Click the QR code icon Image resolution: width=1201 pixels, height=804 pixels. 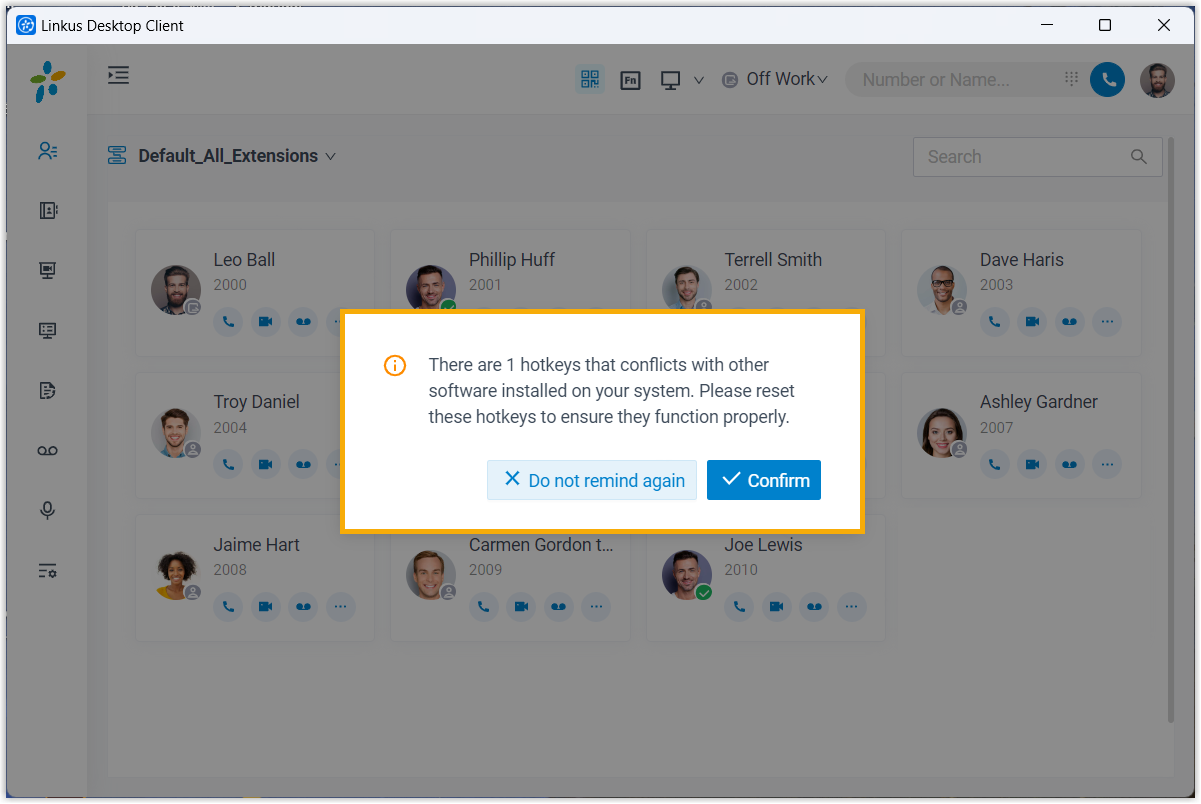click(x=590, y=79)
